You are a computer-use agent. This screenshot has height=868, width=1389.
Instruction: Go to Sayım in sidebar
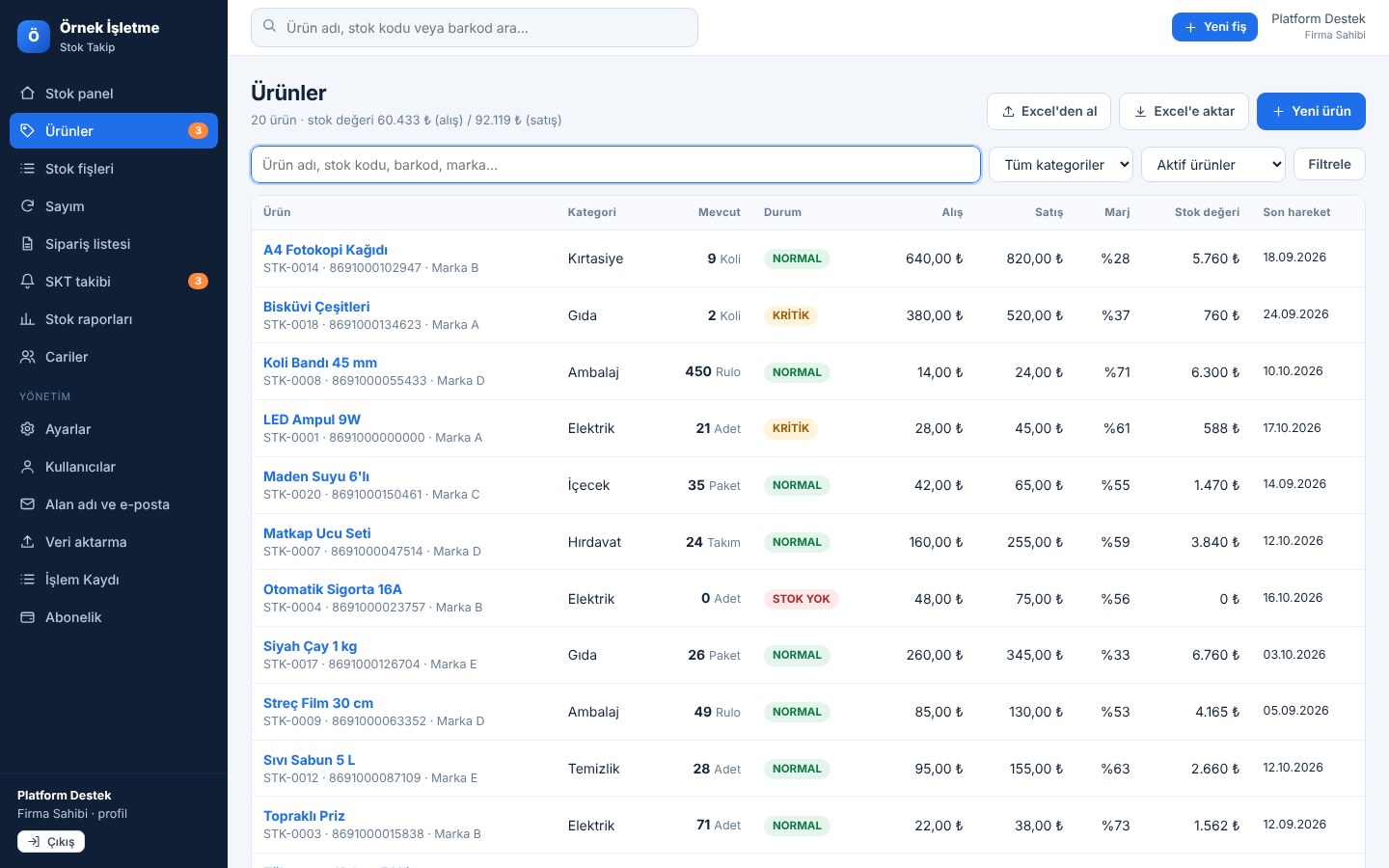coord(114,206)
